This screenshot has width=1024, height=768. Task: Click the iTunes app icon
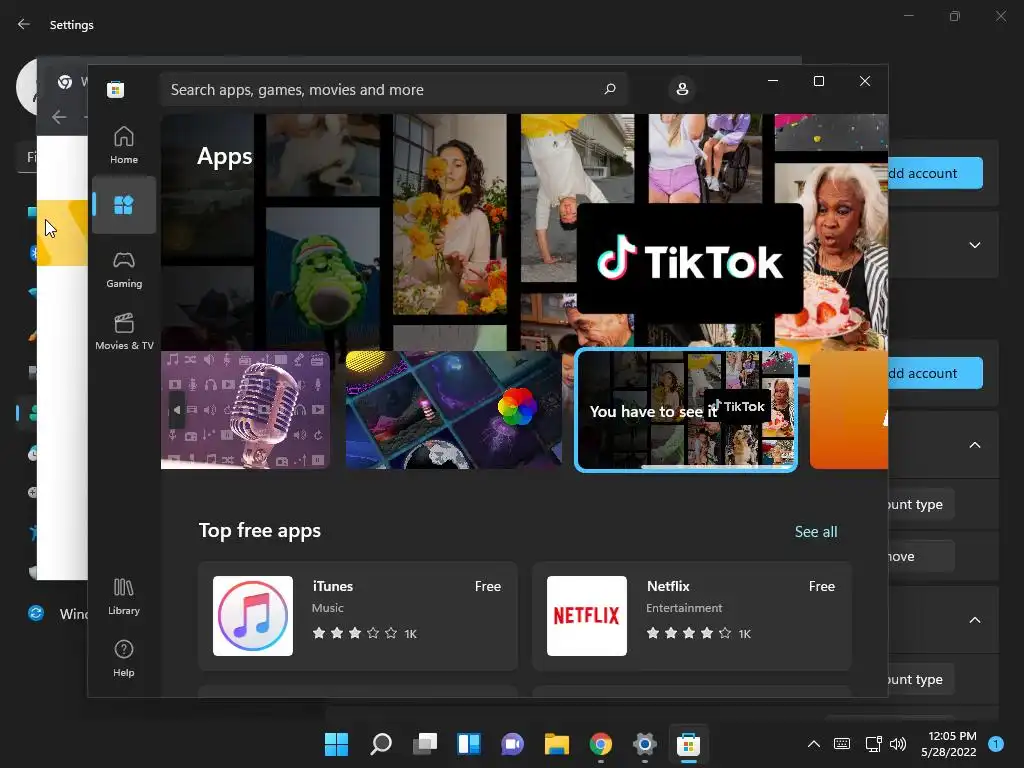(x=253, y=616)
